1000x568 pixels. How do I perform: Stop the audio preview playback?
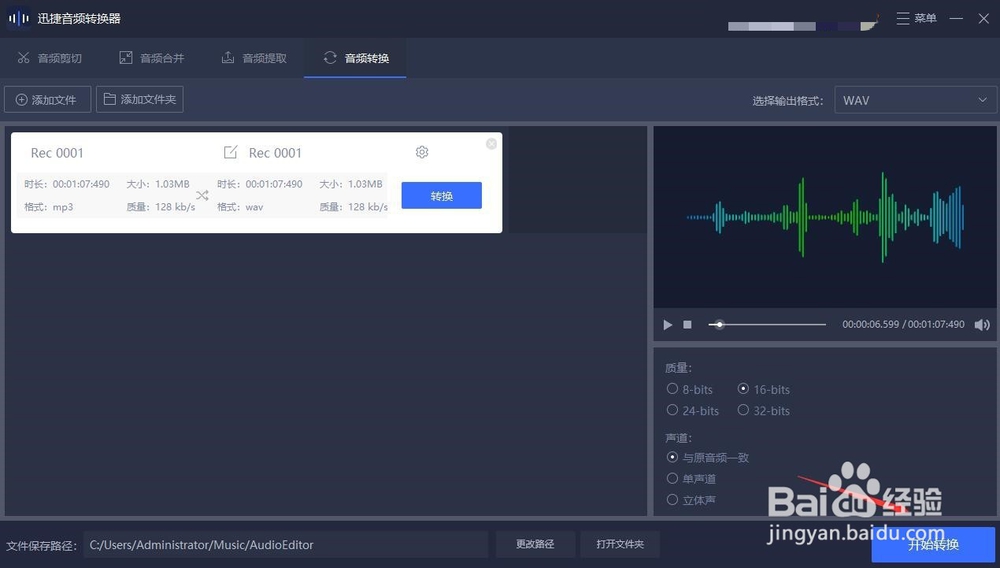[688, 324]
